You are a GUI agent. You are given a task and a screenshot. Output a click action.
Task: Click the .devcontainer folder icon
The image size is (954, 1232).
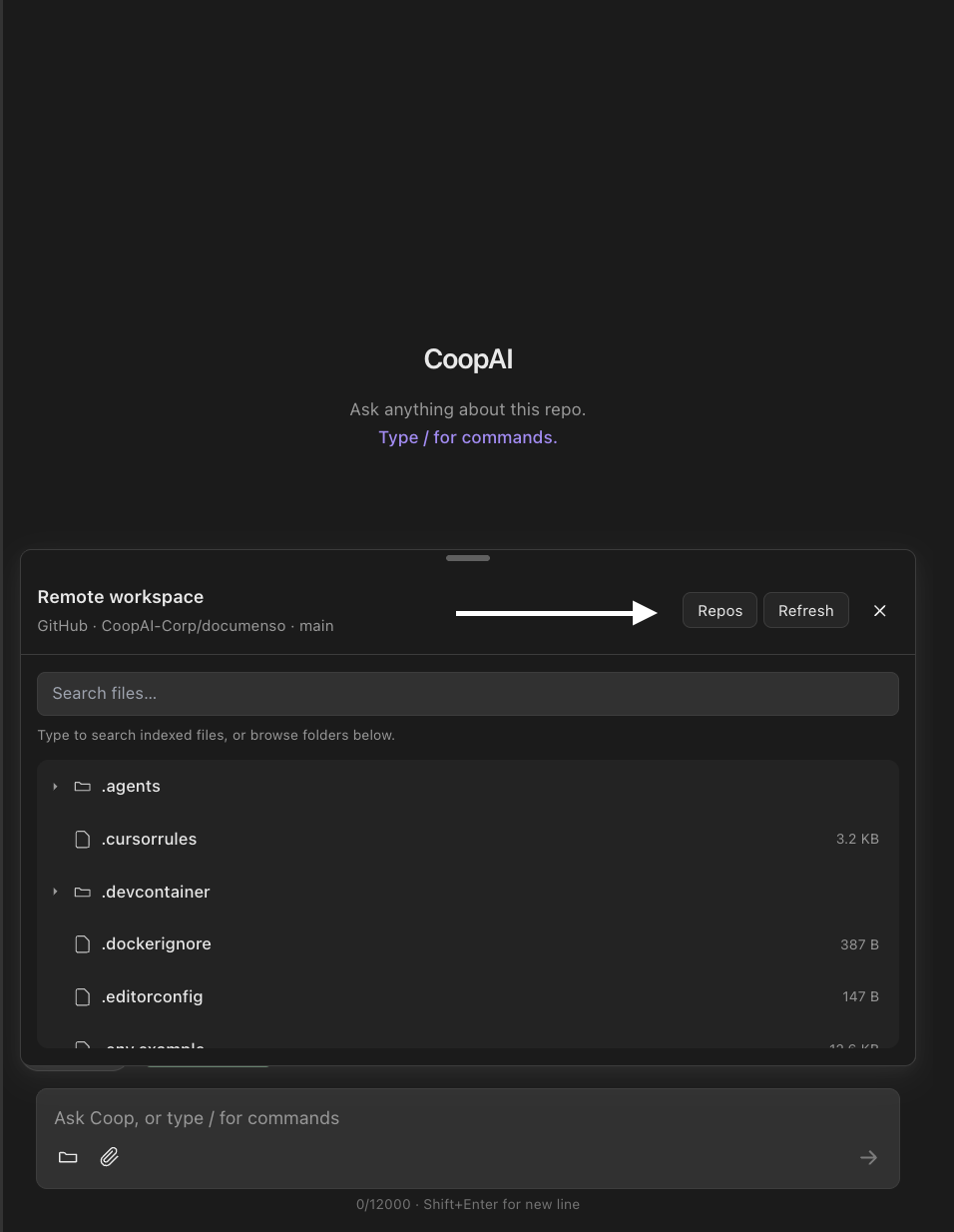click(83, 892)
